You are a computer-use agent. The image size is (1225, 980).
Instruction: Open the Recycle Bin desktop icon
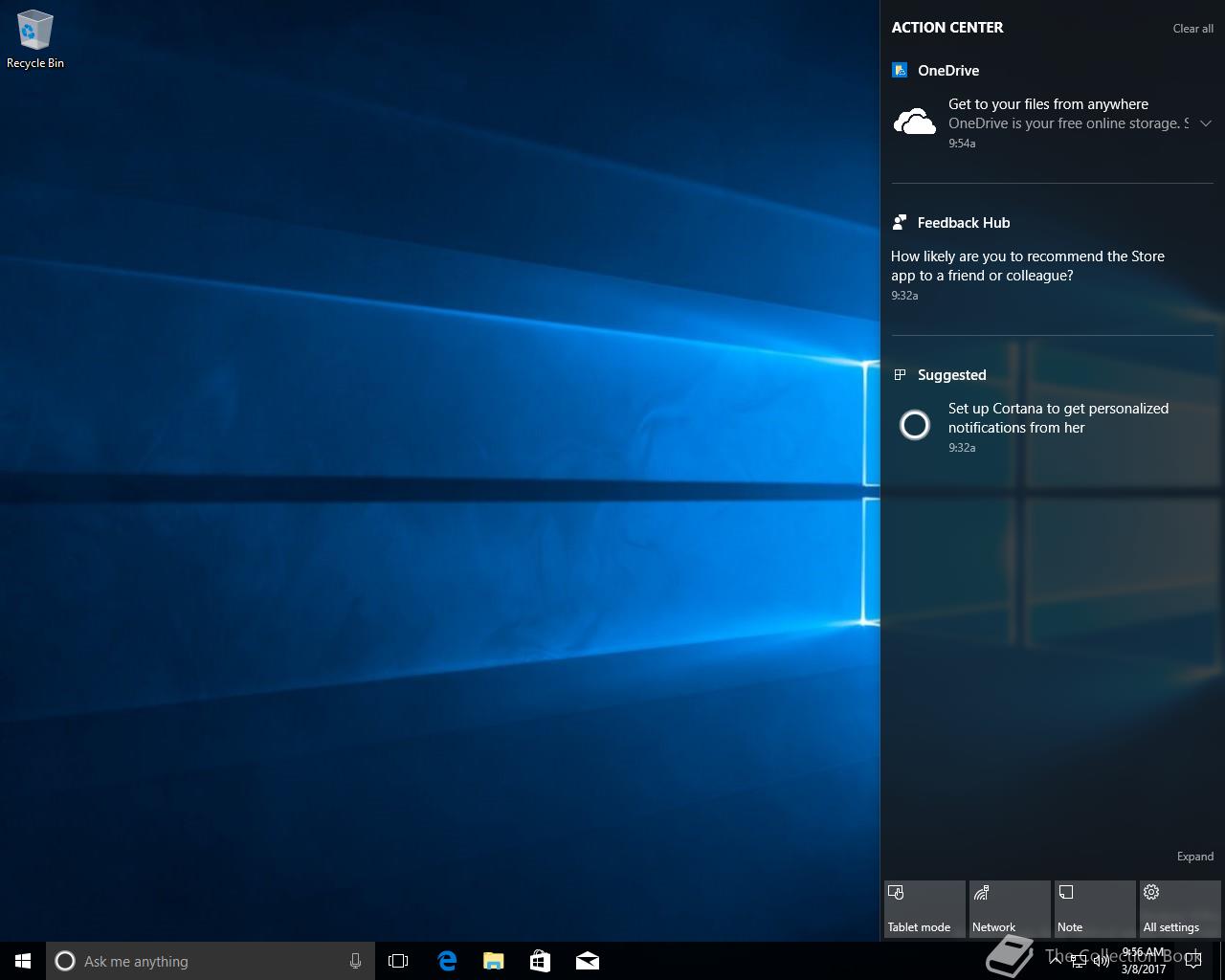coord(35,39)
